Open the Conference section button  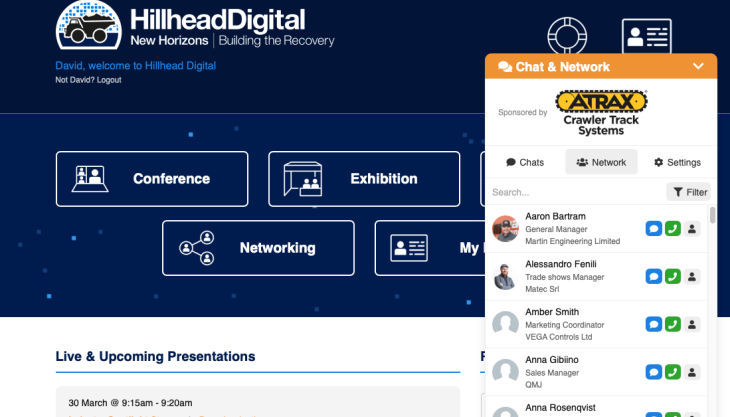[x=152, y=179]
